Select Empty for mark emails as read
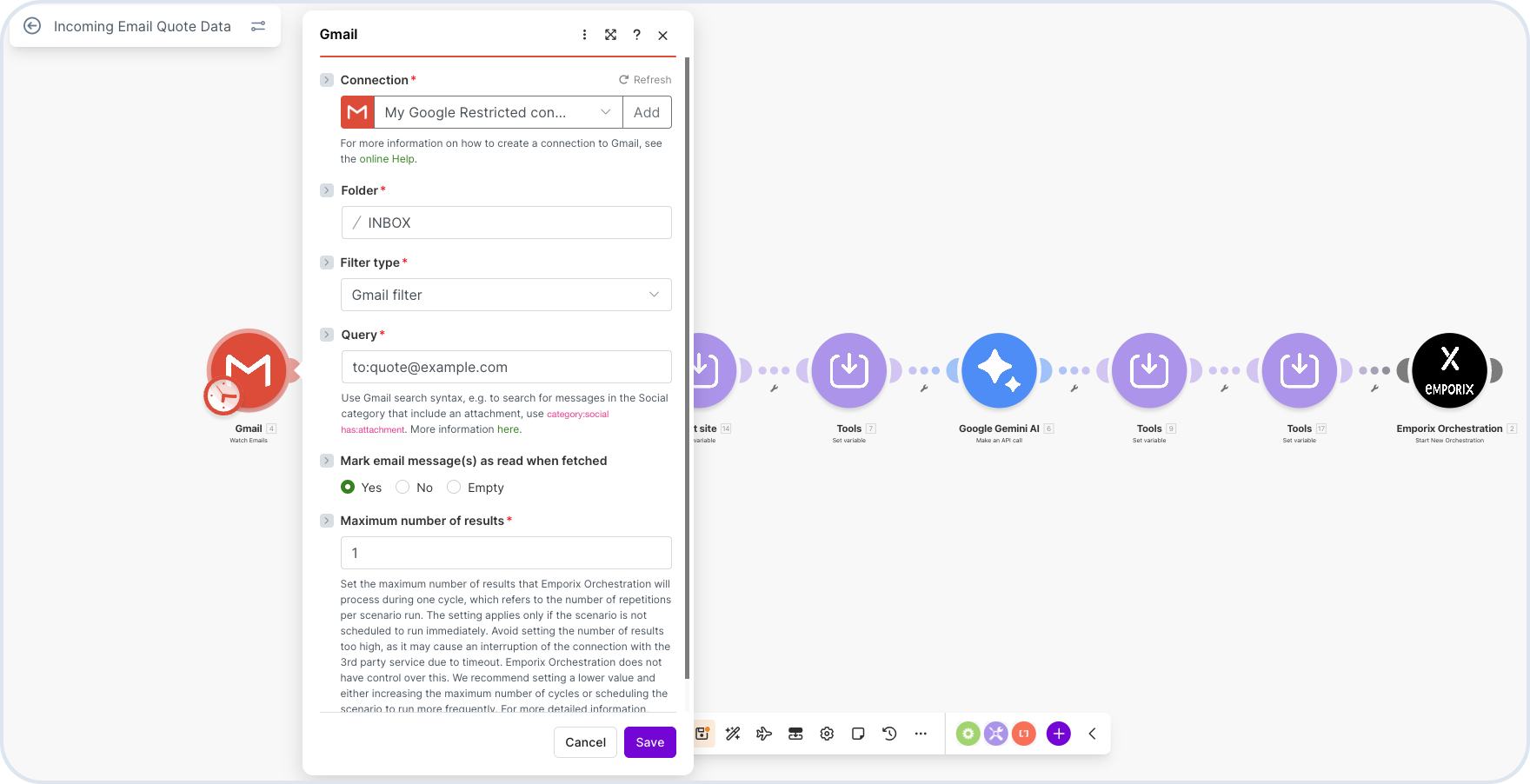 pos(454,487)
